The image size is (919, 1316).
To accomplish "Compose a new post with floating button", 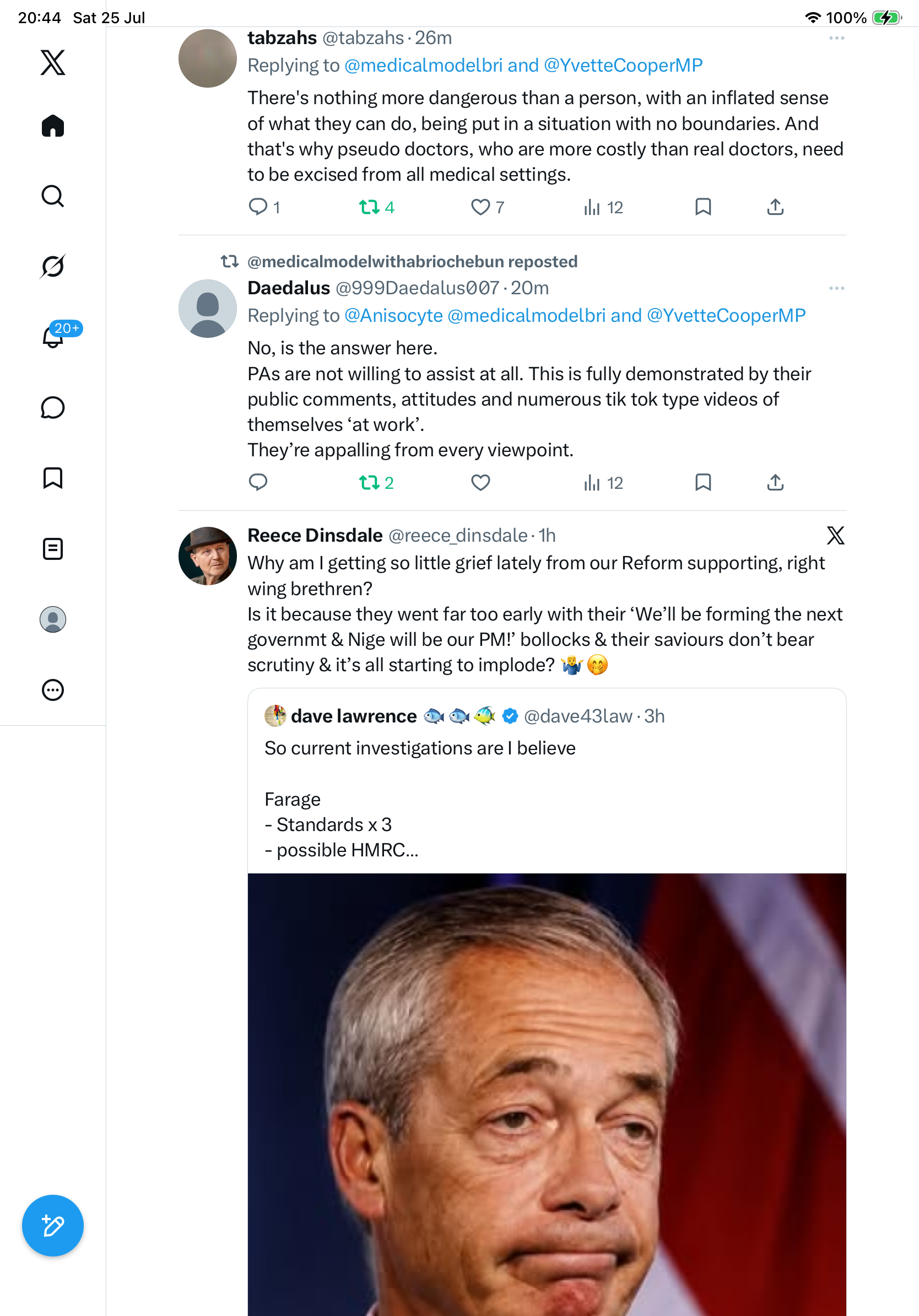I will [x=53, y=1226].
